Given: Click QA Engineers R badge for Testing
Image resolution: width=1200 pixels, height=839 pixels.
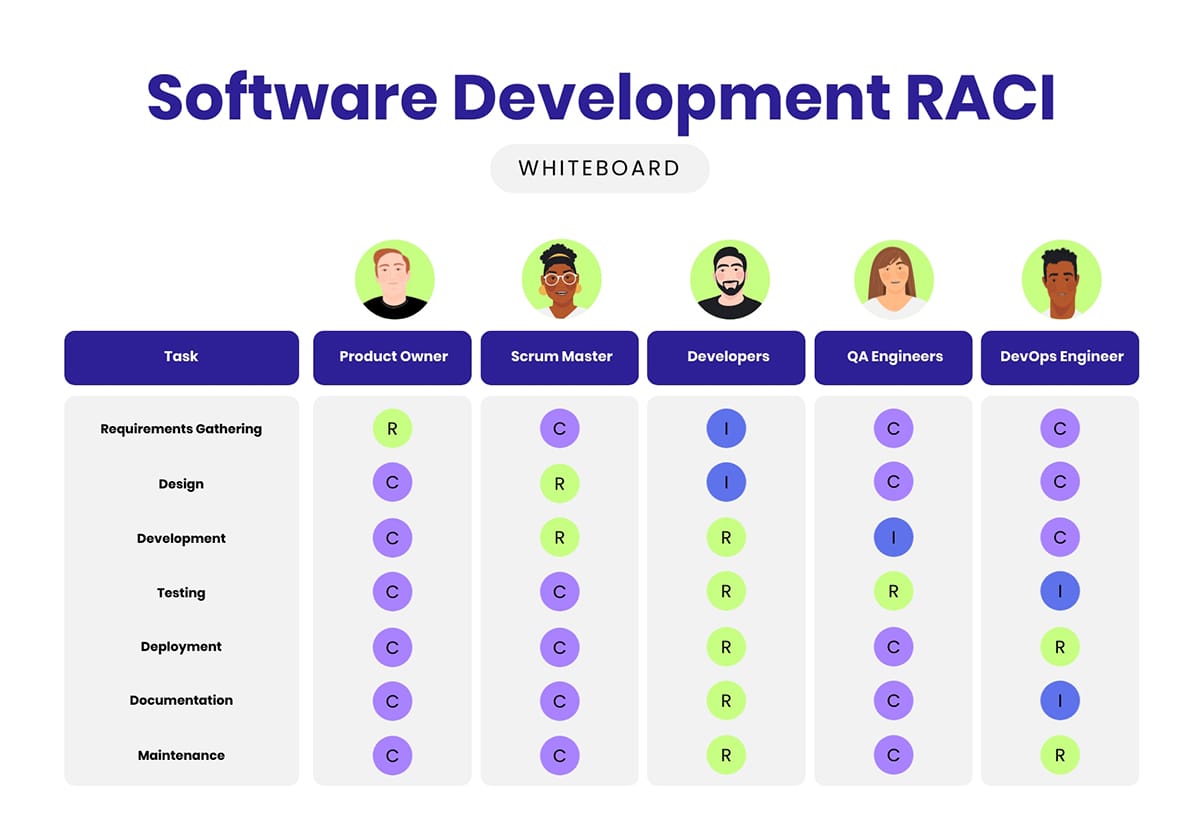Looking at the screenshot, I should coord(893,592).
